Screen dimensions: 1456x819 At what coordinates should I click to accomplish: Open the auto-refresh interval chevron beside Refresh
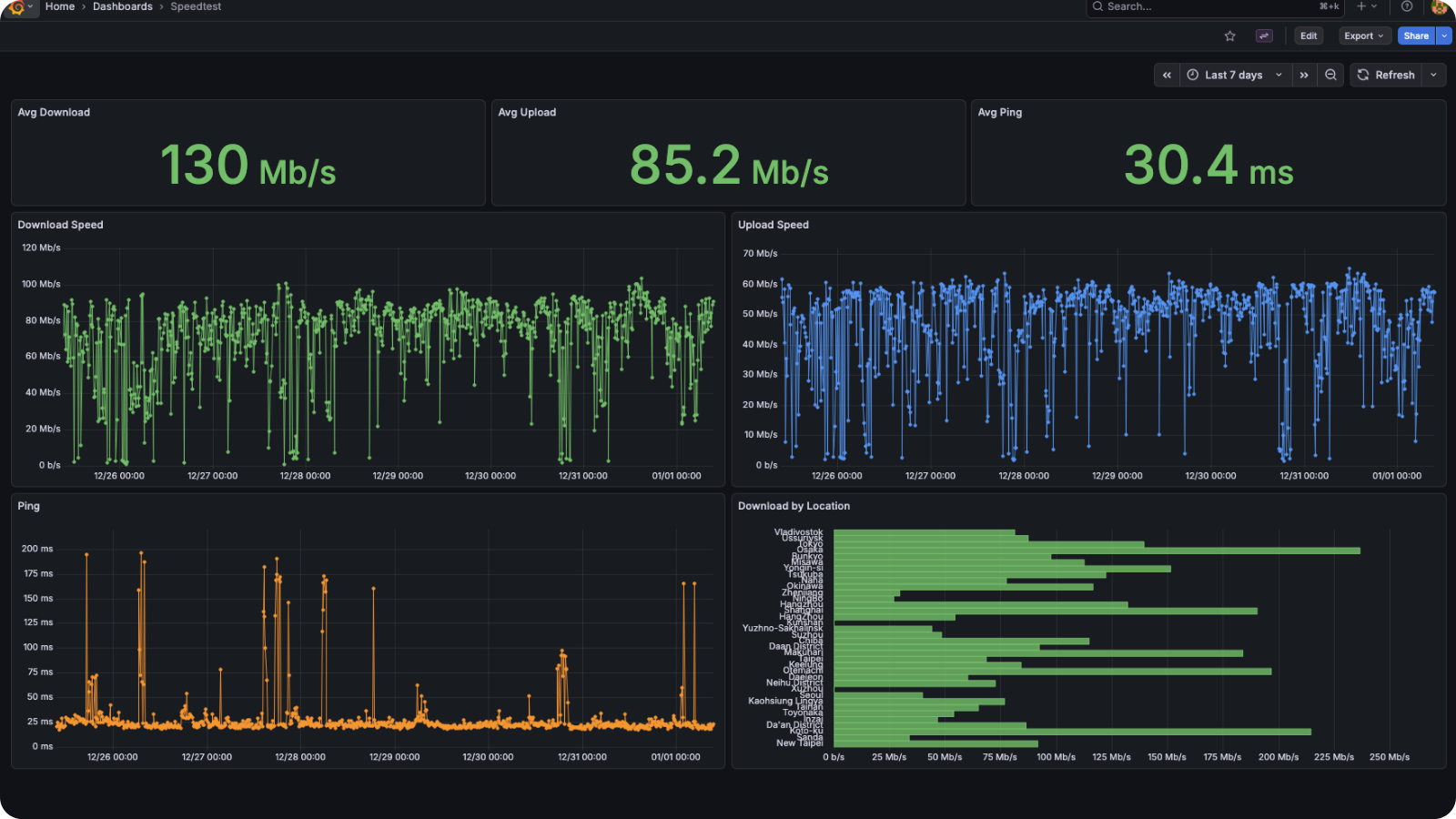[x=1435, y=75]
